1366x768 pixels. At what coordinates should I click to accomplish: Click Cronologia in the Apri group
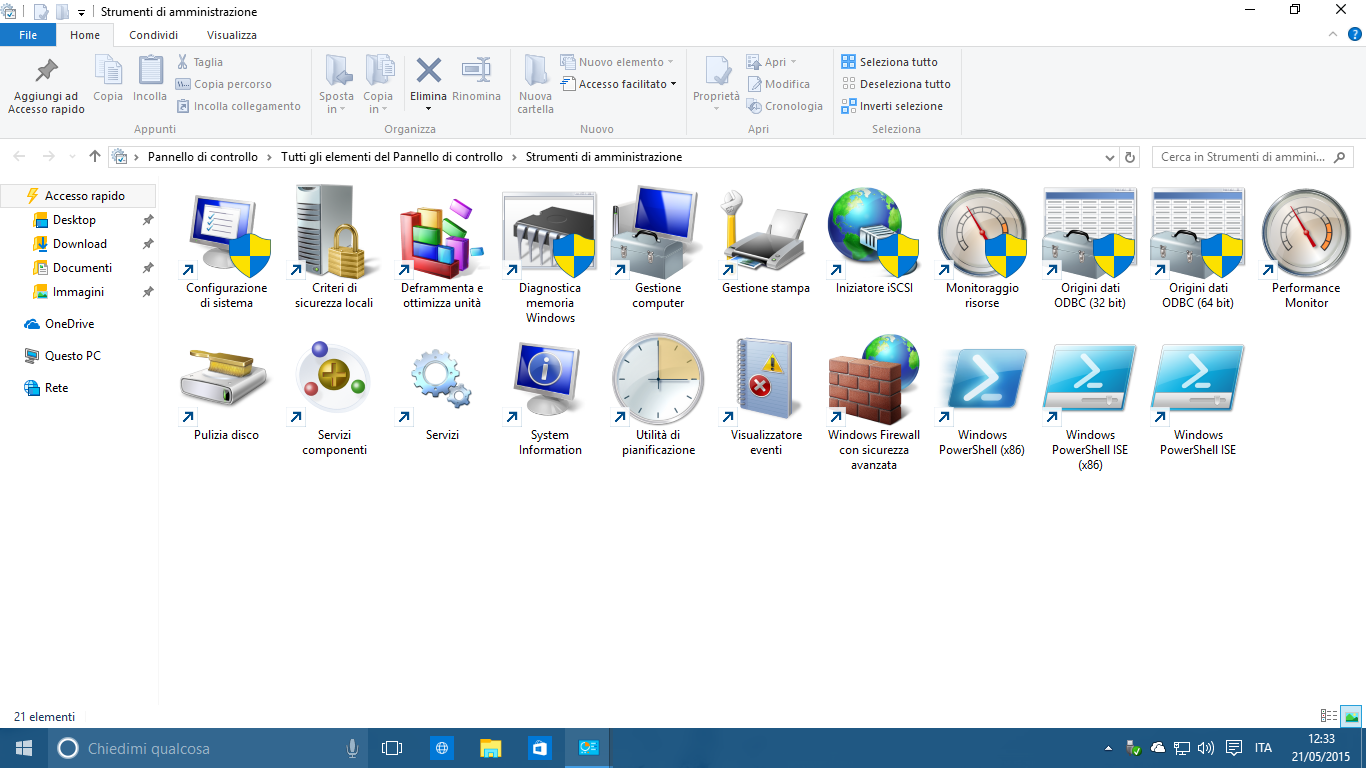[x=785, y=106]
